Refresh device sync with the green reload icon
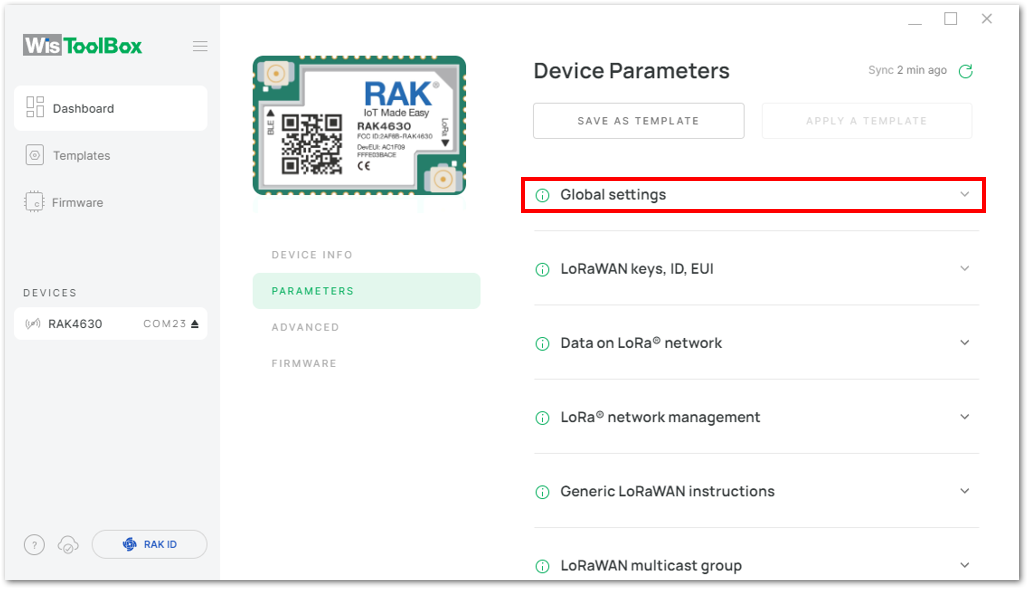 [966, 71]
